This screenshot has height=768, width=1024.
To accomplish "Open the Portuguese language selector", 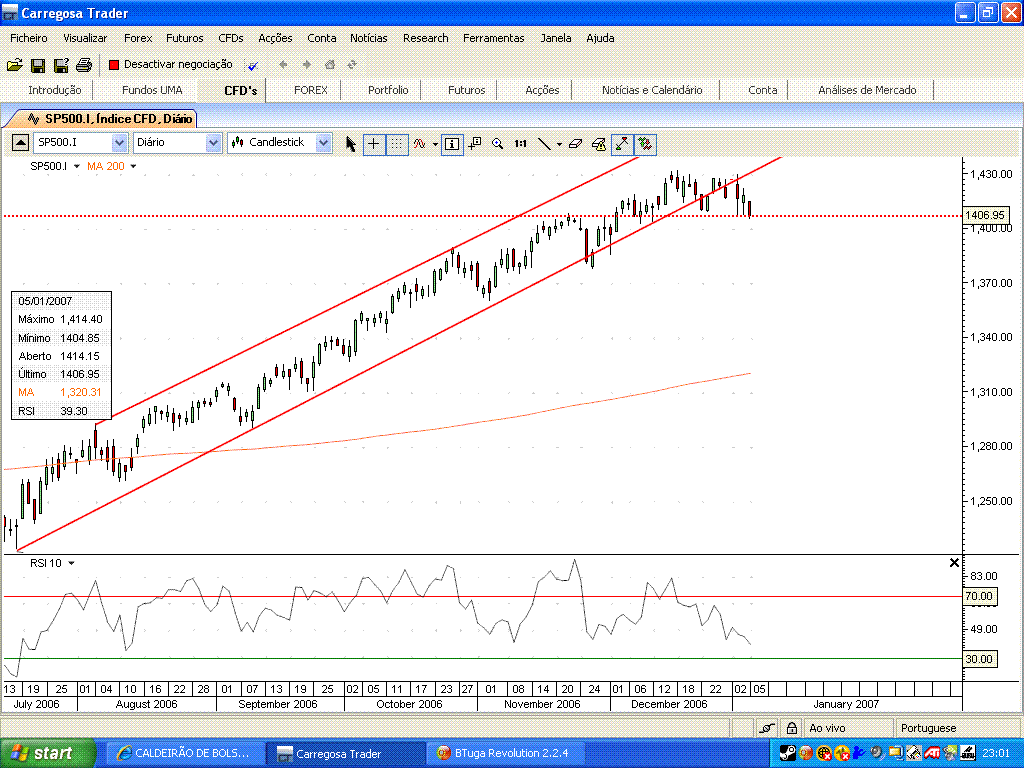I will point(931,728).
